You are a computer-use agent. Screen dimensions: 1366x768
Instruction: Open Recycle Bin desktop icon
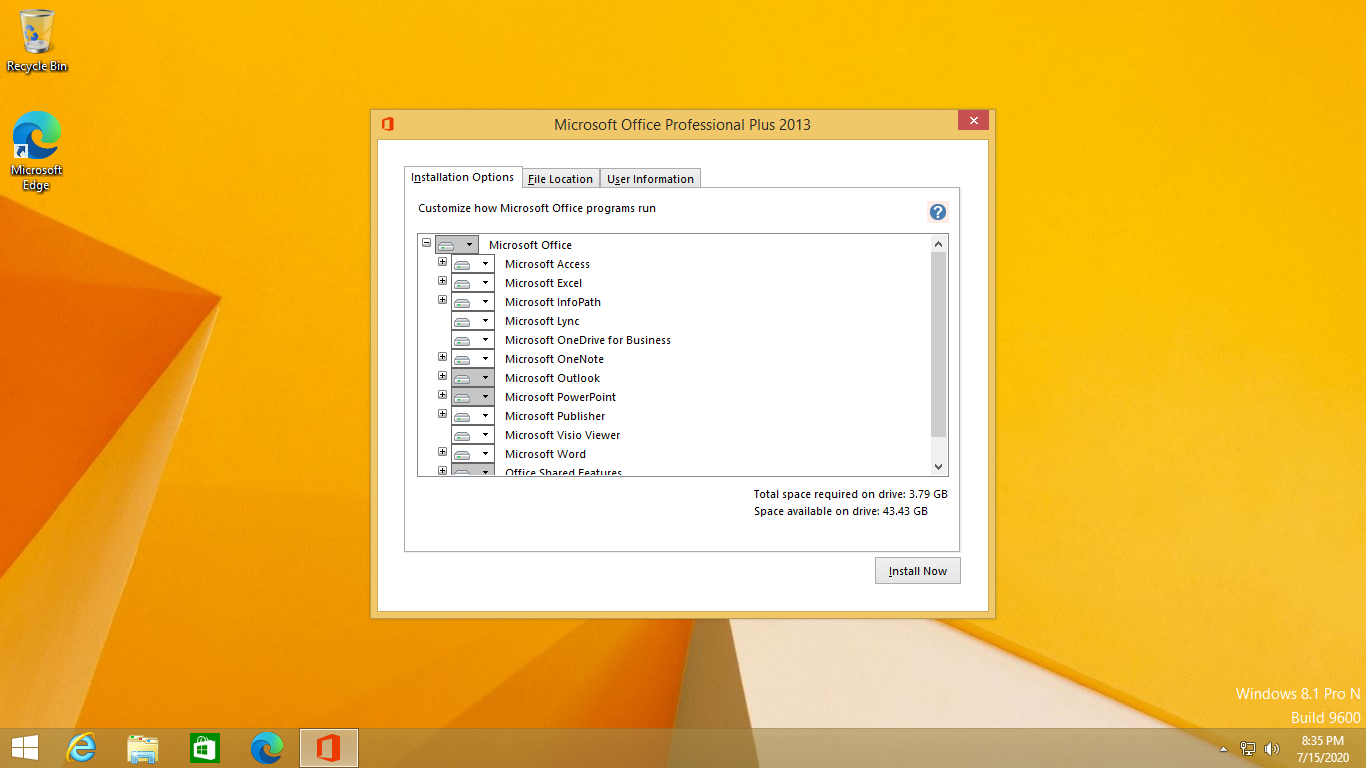(37, 40)
